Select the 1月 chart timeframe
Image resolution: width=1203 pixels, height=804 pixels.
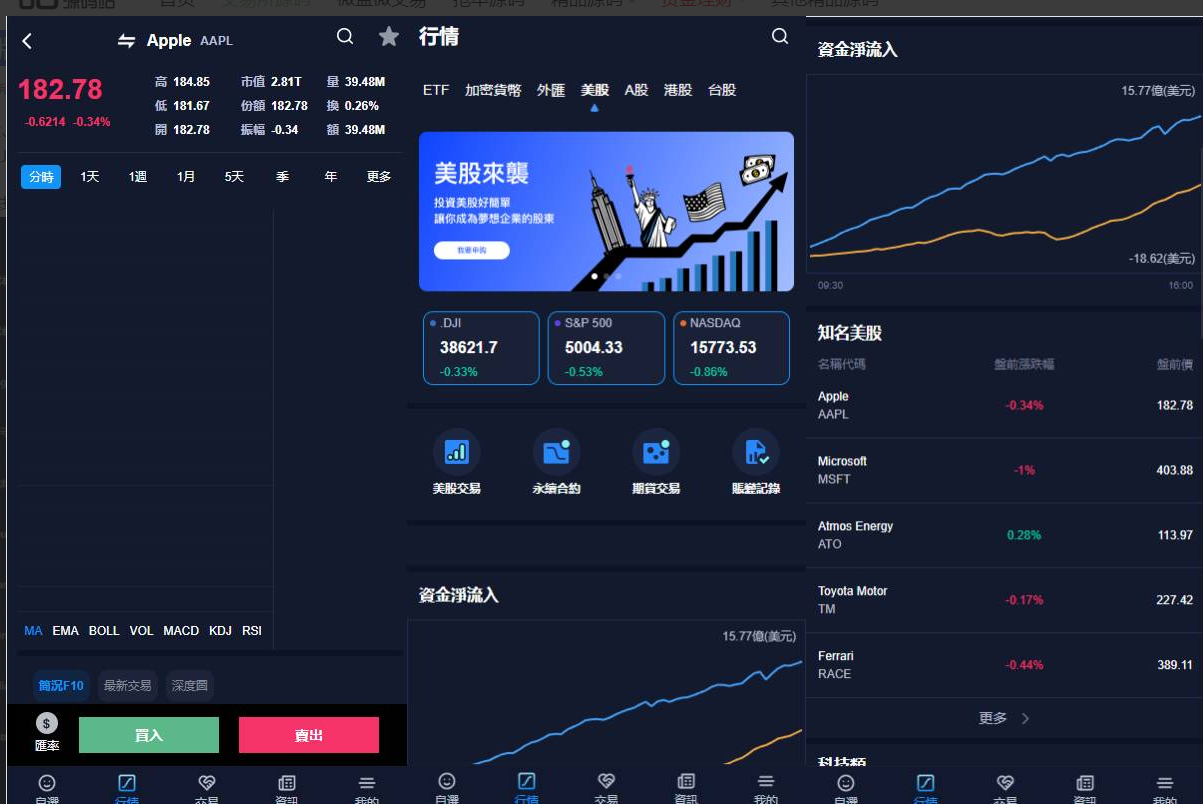click(x=186, y=177)
